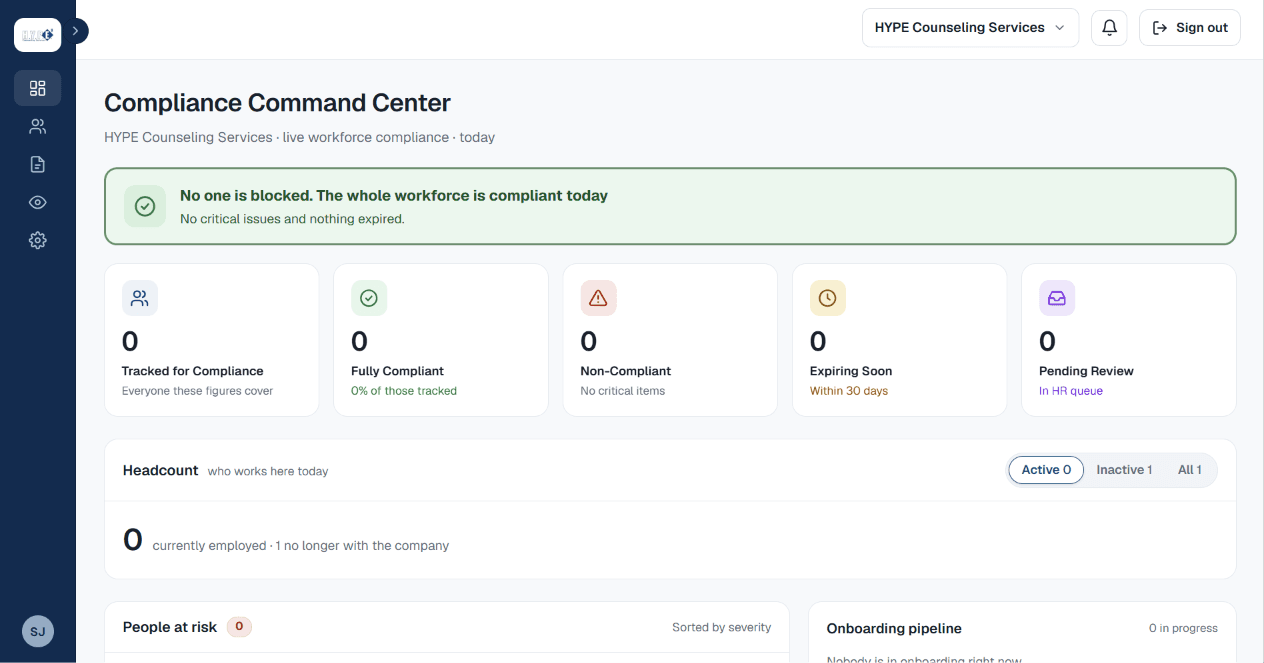Click the Compliance Command Center heading
Screen dimensions: 1264x663
pyautogui.click(x=277, y=103)
